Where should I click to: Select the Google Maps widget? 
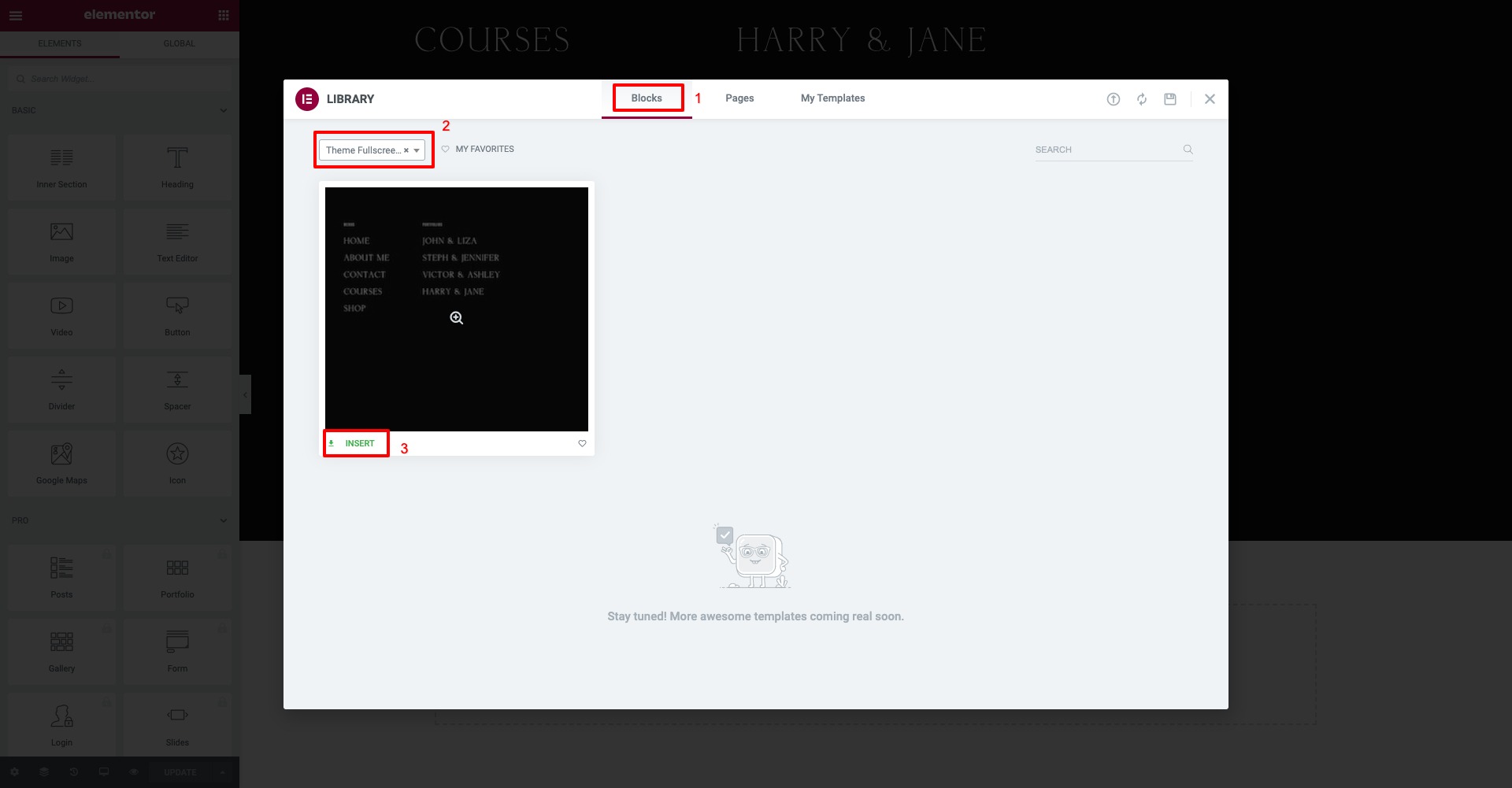[61, 463]
